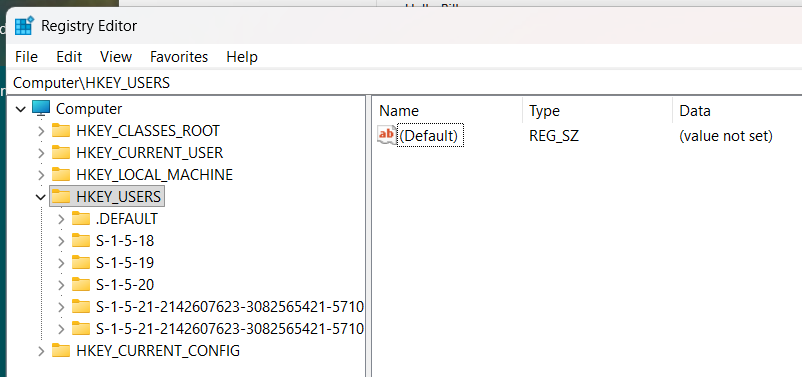Select the (Default) value entry
The image size is (802, 377).
431,136
